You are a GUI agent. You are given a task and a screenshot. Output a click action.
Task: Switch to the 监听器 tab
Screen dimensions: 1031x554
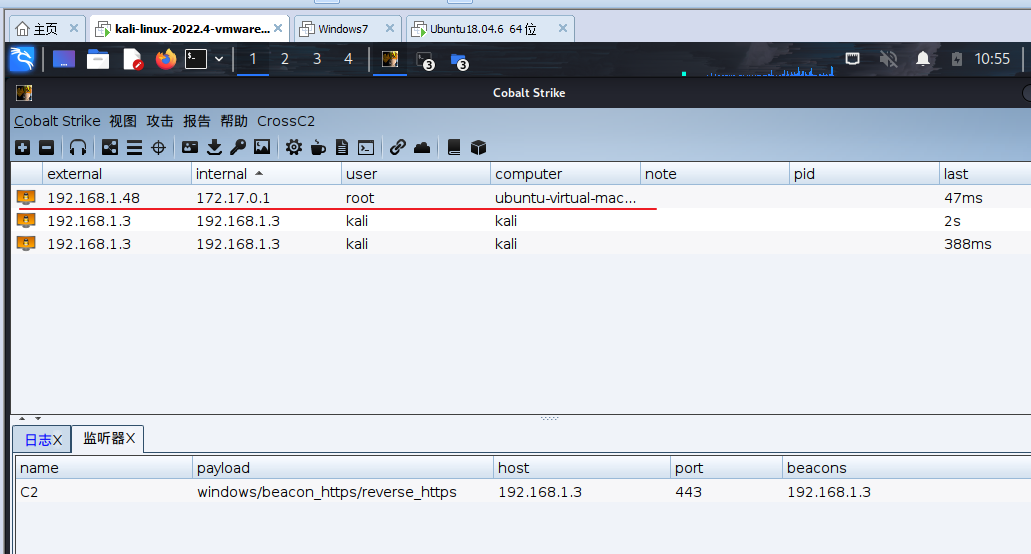108,438
